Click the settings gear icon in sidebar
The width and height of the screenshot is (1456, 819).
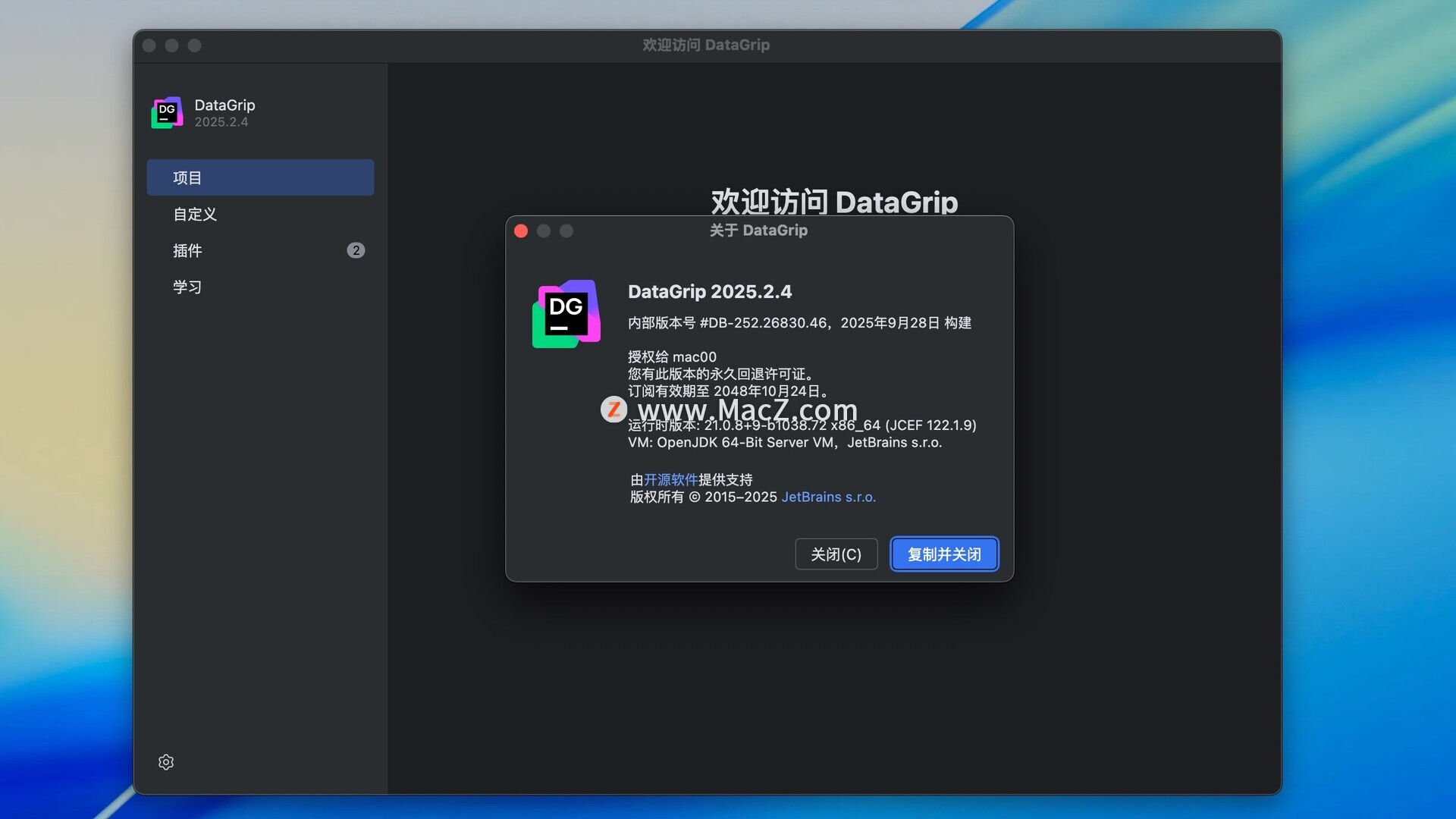tap(166, 762)
